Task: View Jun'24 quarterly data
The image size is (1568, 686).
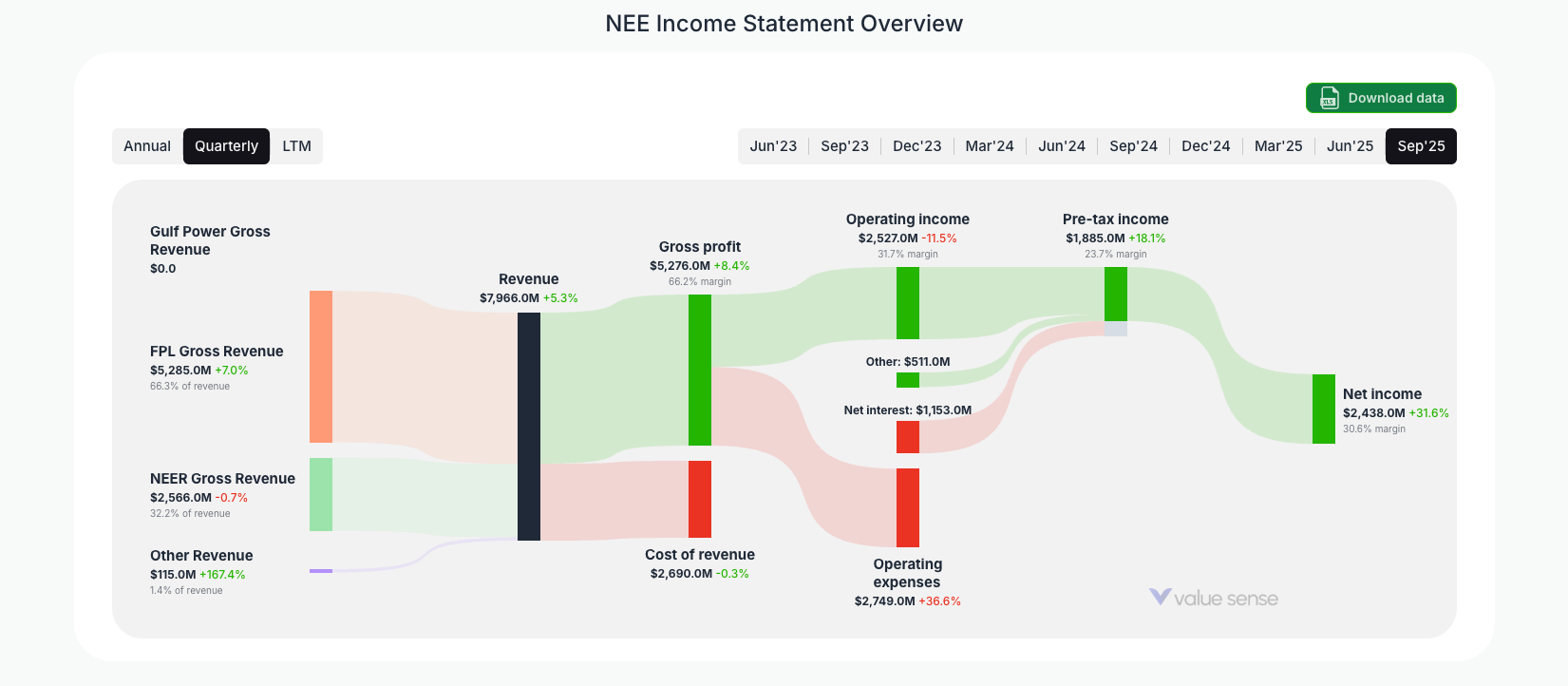Action: pos(1061,145)
